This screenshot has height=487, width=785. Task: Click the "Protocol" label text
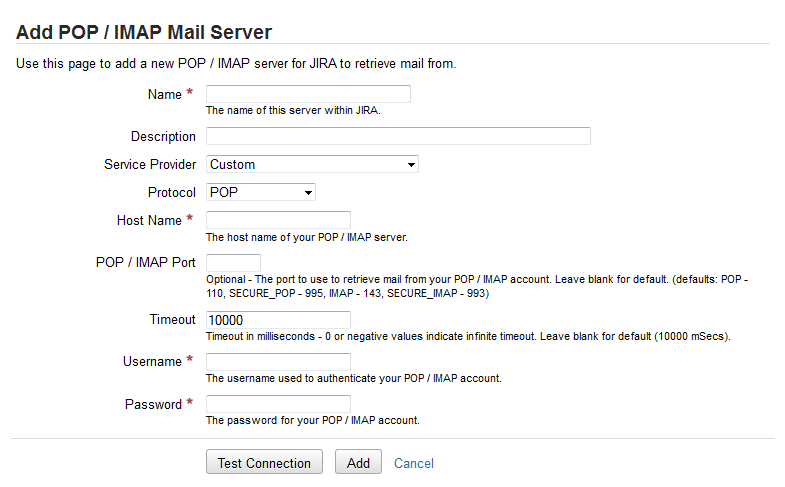tap(171, 192)
